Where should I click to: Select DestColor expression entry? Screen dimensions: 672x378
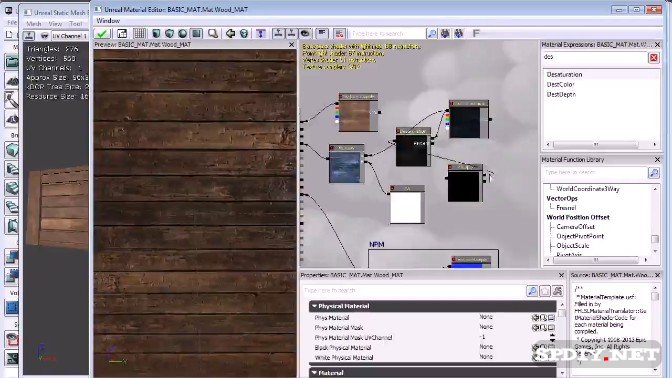click(x=560, y=84)
